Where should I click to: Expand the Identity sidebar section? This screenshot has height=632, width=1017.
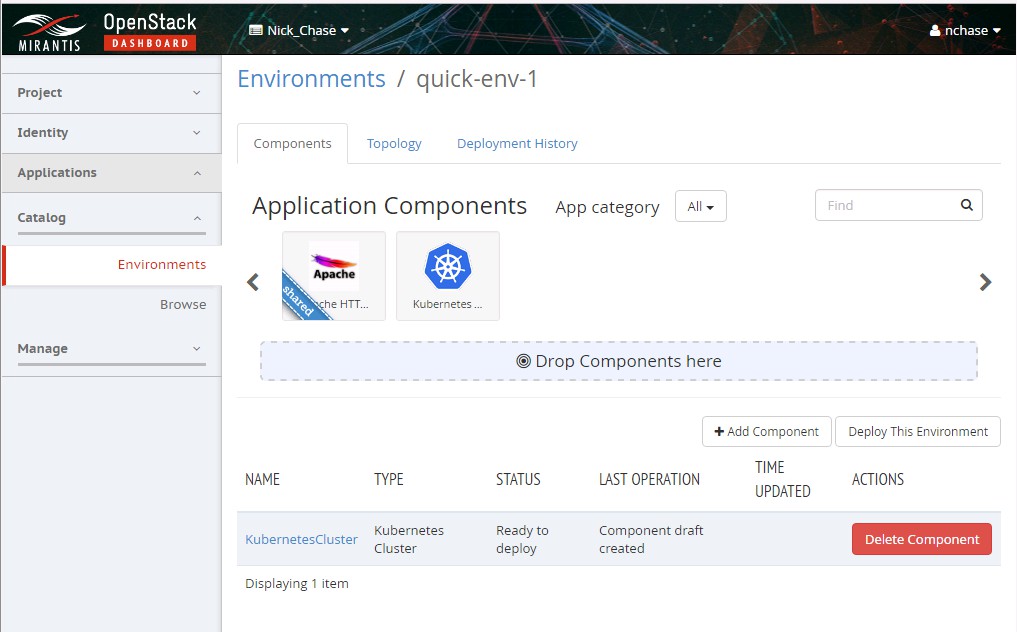tap(112, 133)
